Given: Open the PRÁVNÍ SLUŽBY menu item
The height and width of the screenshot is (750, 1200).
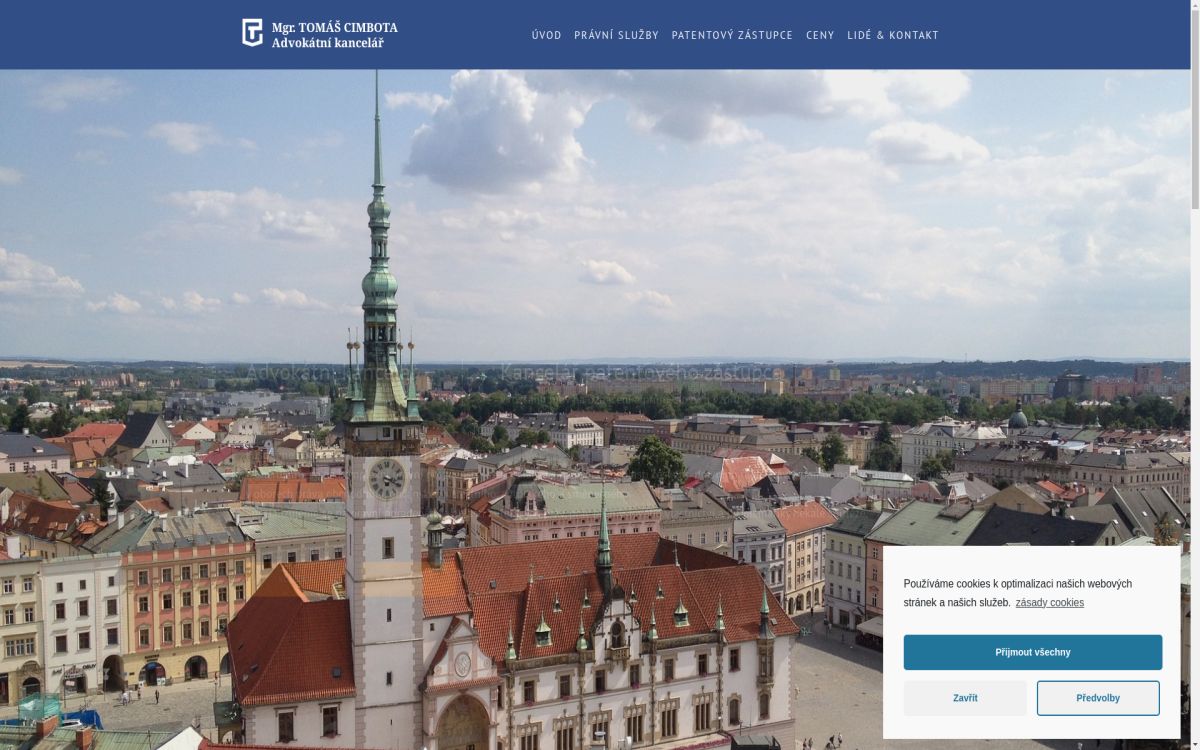Looking at the screenshot, I should 616,35.
